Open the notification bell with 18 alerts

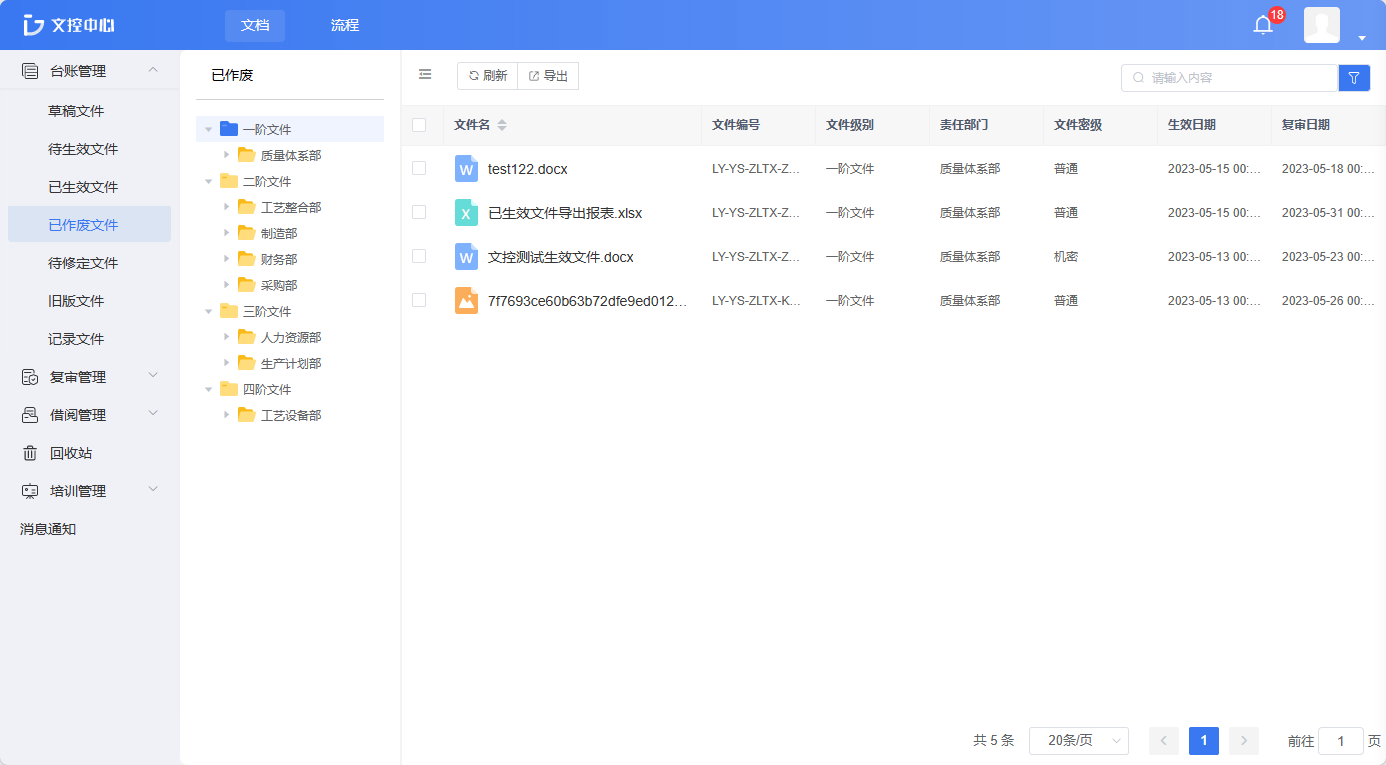[x=1261, y=24]
